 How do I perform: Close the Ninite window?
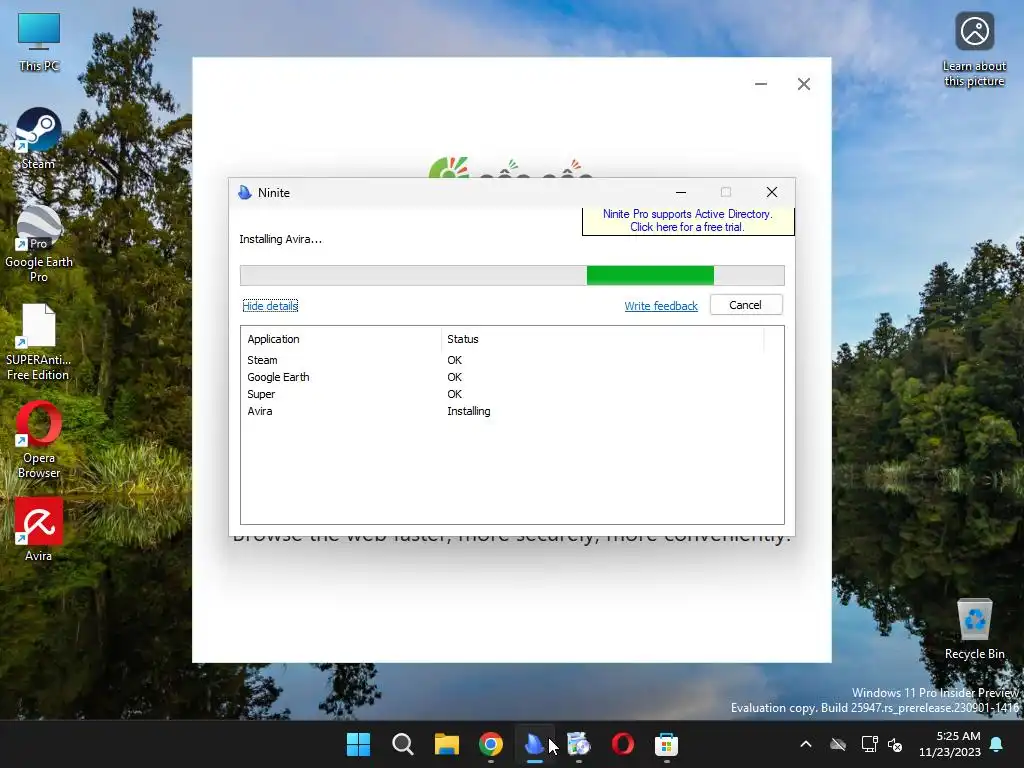pos(772,192)
